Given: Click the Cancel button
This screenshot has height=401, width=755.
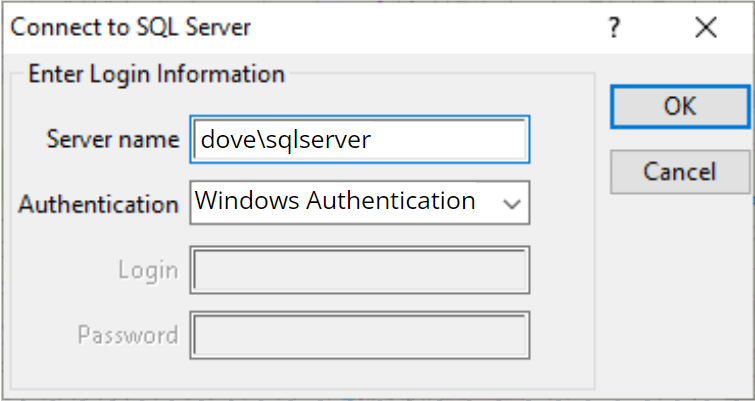Looking at the screenshot, I should [679, 171].
